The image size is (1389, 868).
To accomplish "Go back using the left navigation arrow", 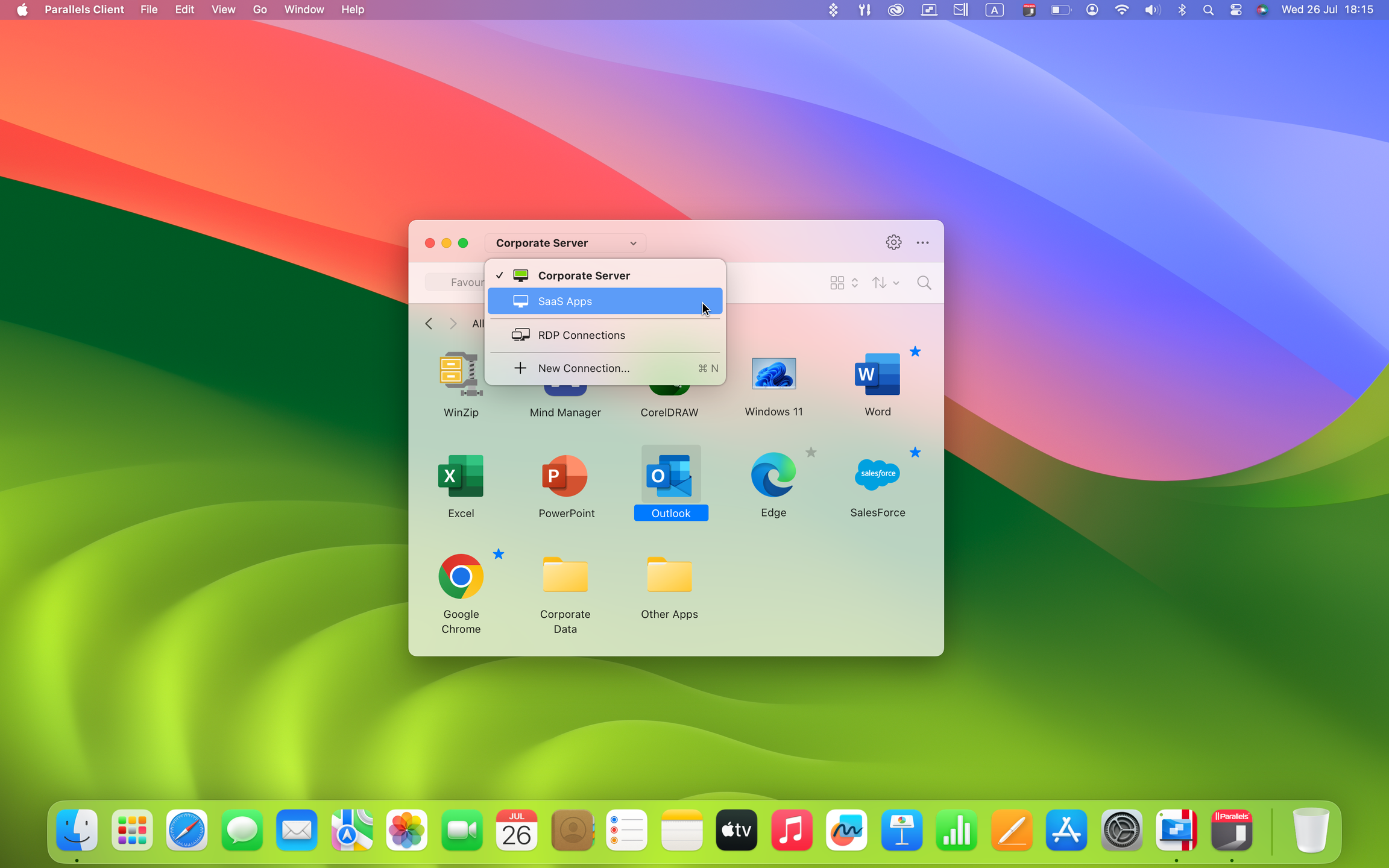I will [x=429, y=324].
